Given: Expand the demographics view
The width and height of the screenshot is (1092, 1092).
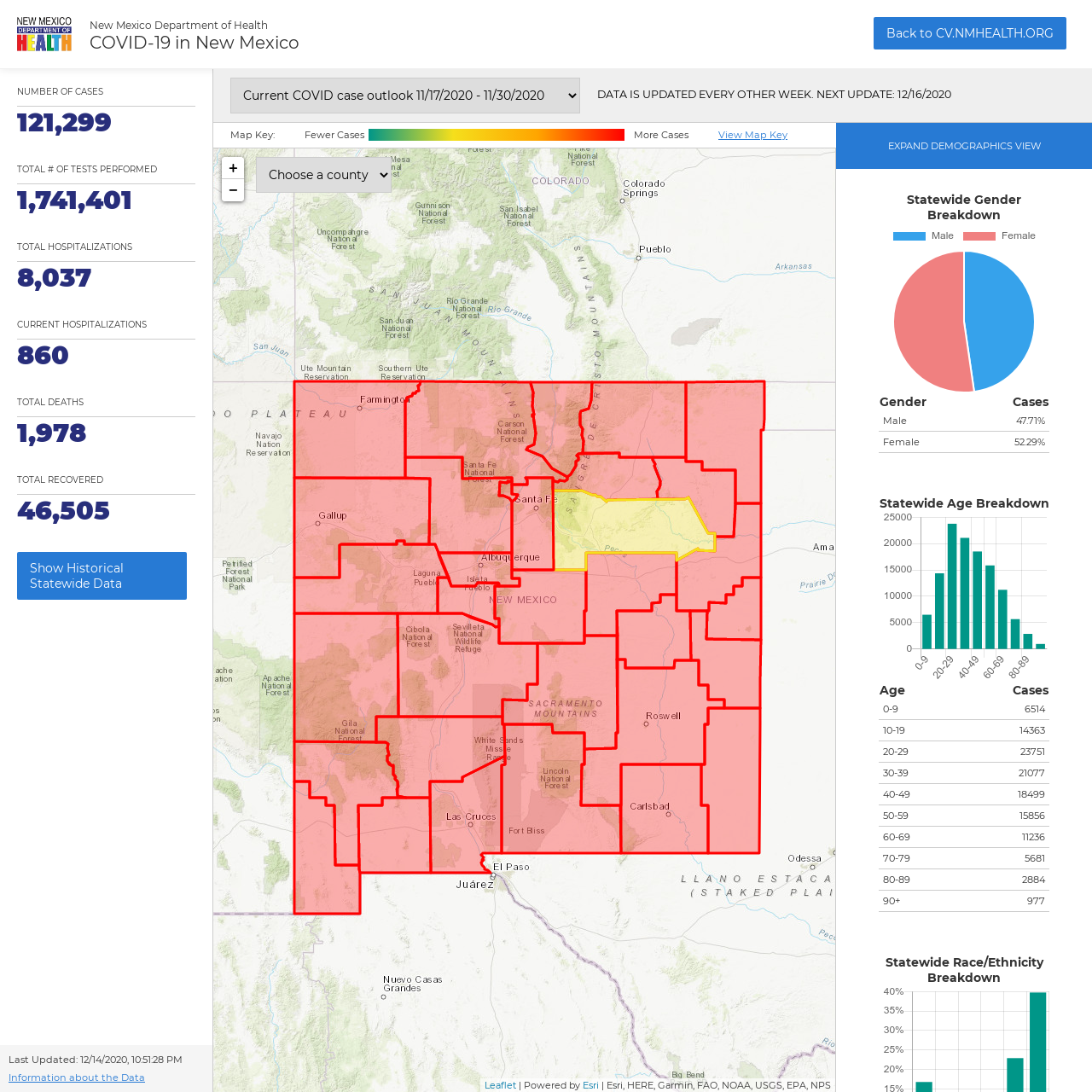Looking at the screenshot, I should tap(964, 146).
